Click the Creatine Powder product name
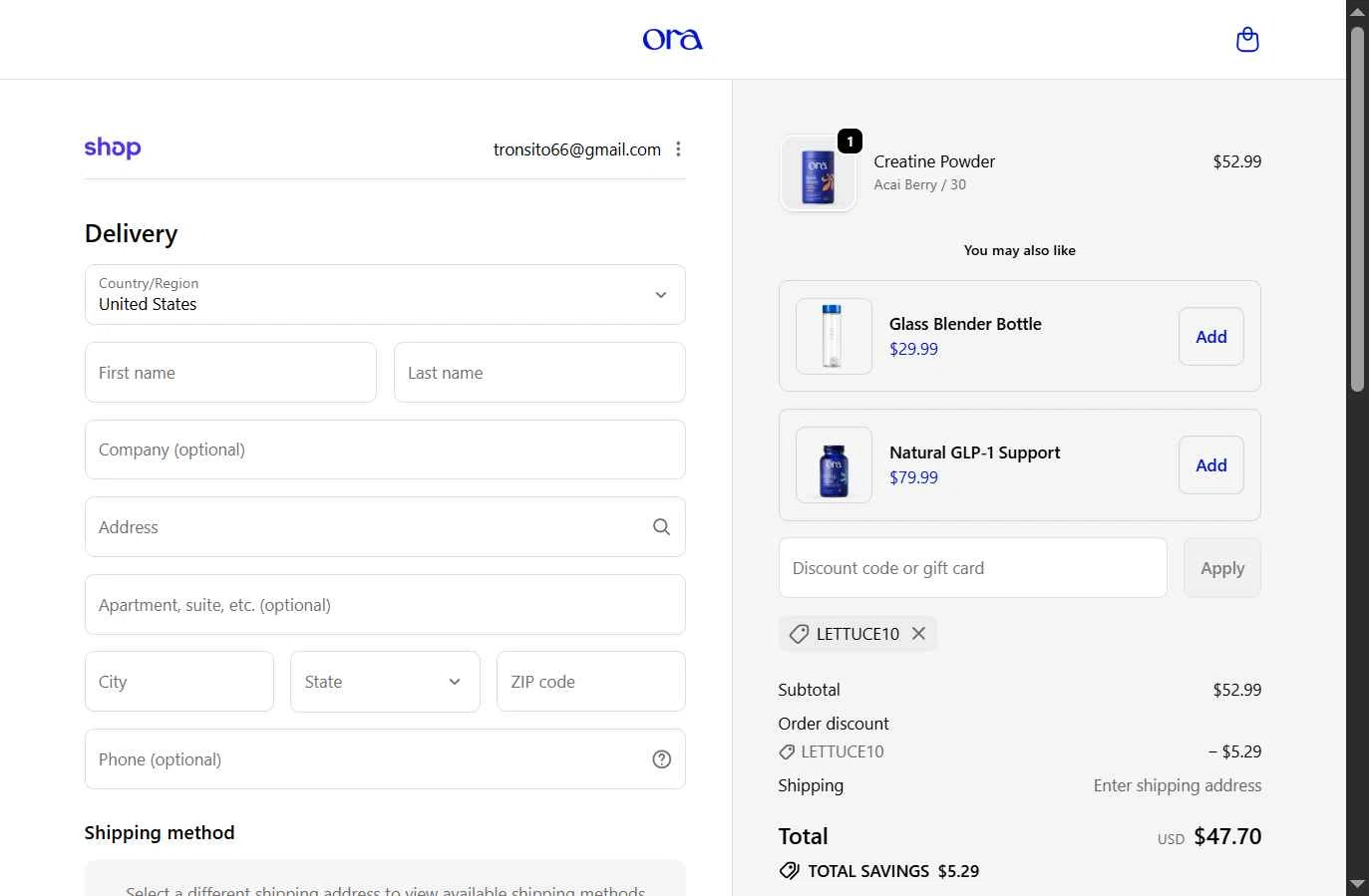 coord(934,161)
